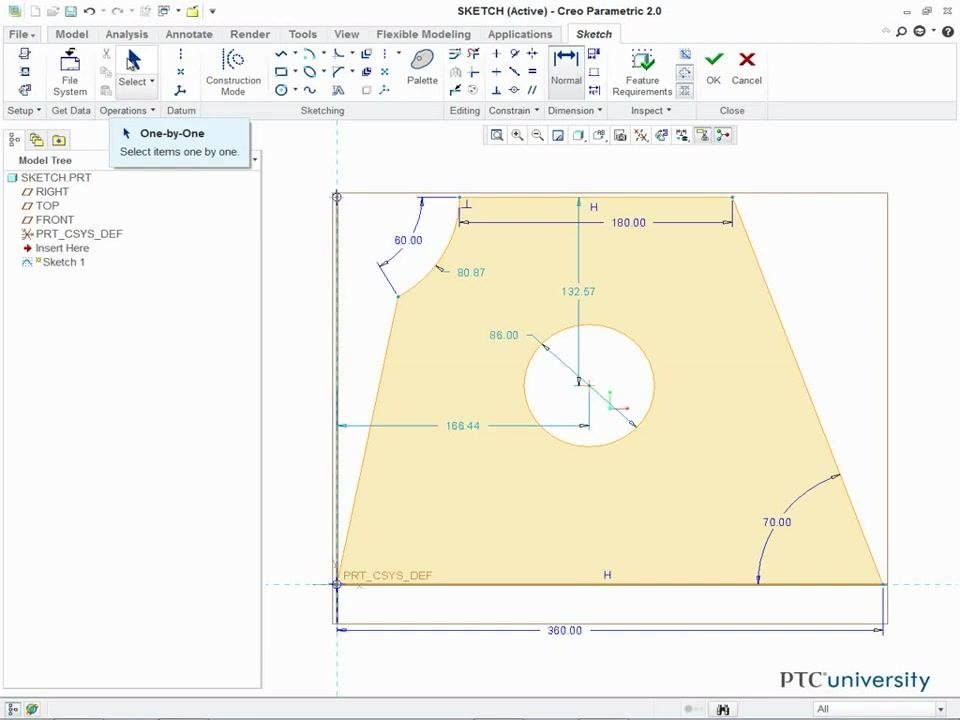This screenshot has width=960, height=720.
Task: Cancel the sketch
Action: pyautogui.click(x=746, y=67)
